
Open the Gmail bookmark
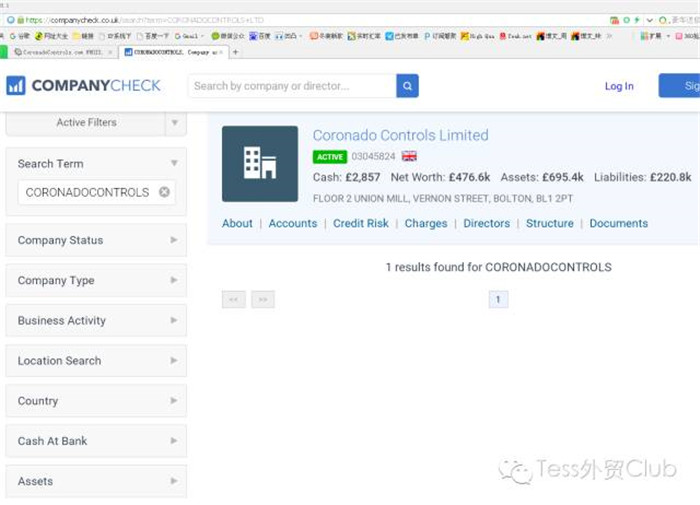pos(189,36)
